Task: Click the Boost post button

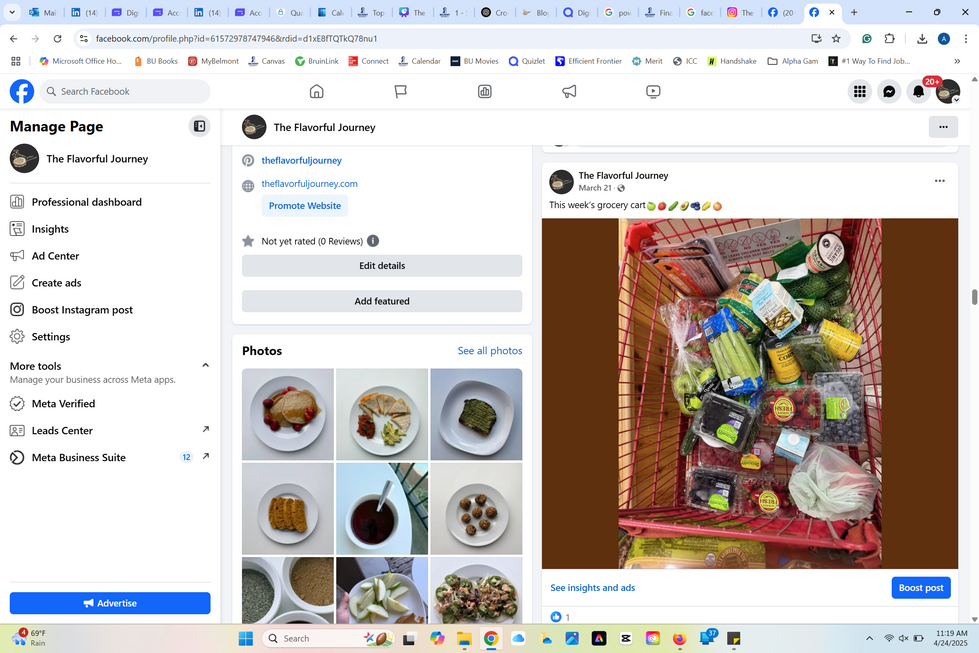Action: [921, 587]
